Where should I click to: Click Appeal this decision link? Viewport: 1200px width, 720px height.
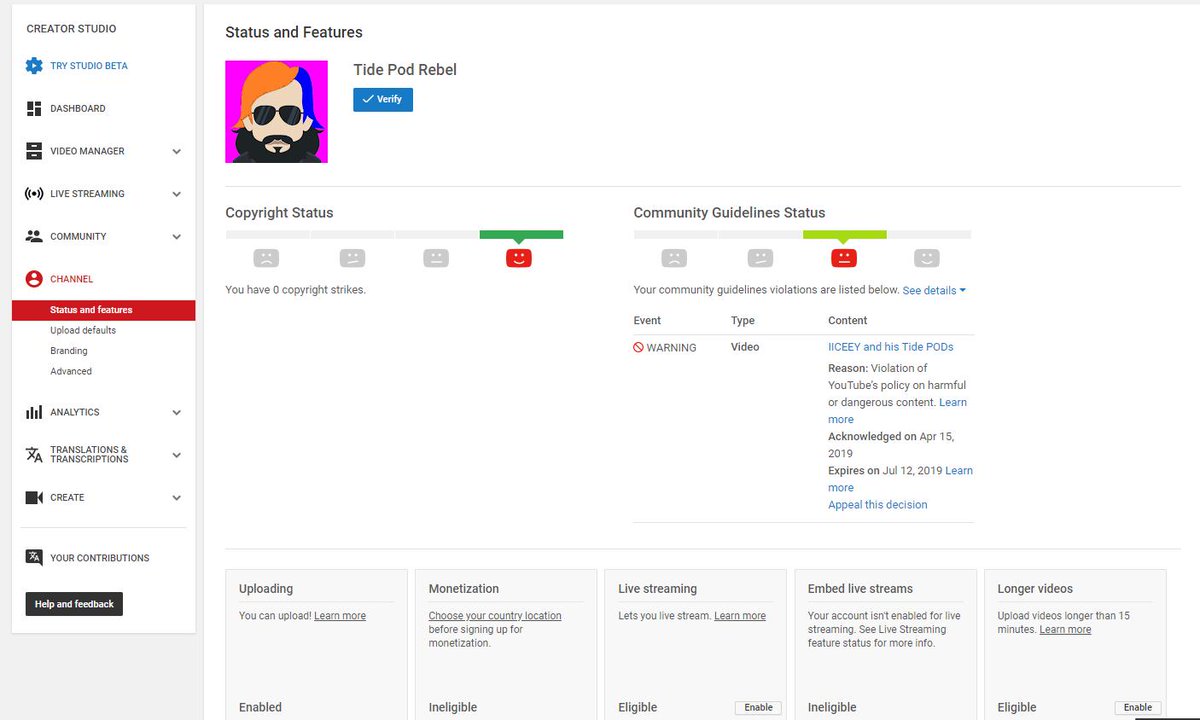click(878, 505)
